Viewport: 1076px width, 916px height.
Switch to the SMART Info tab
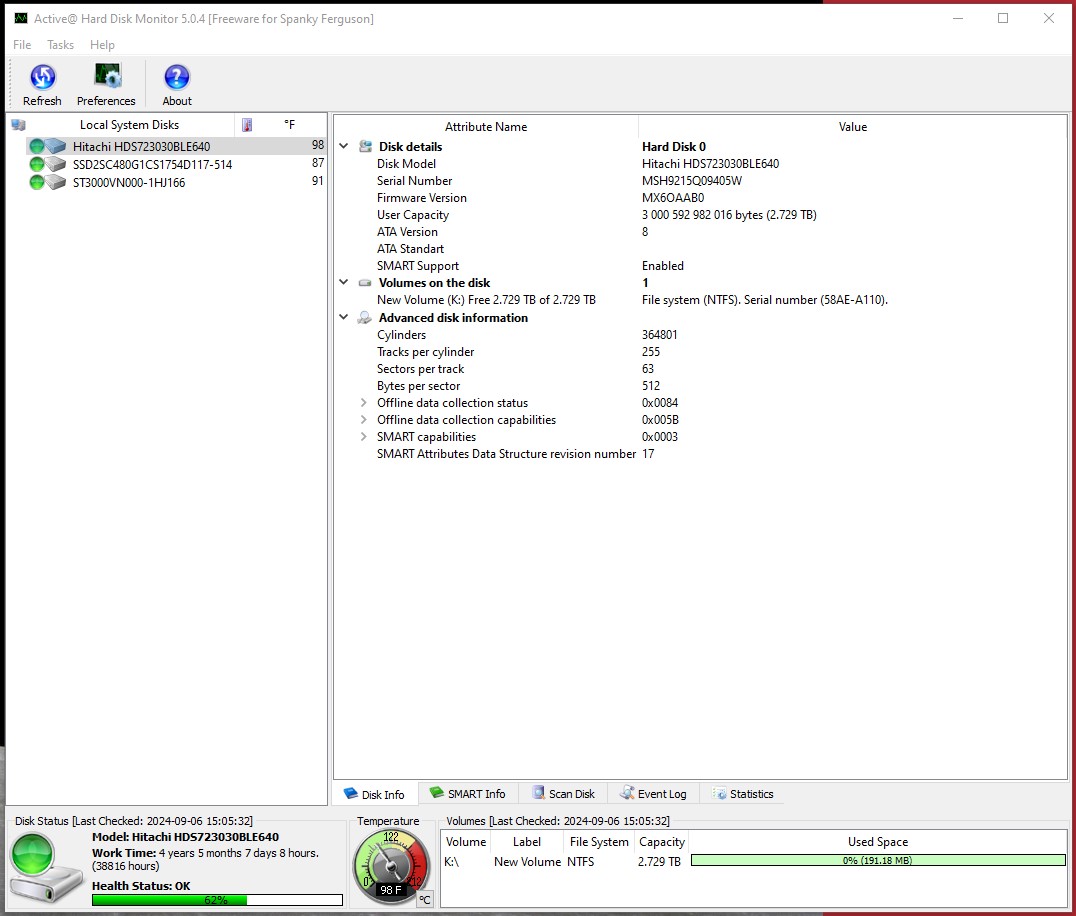pos(467,794)
